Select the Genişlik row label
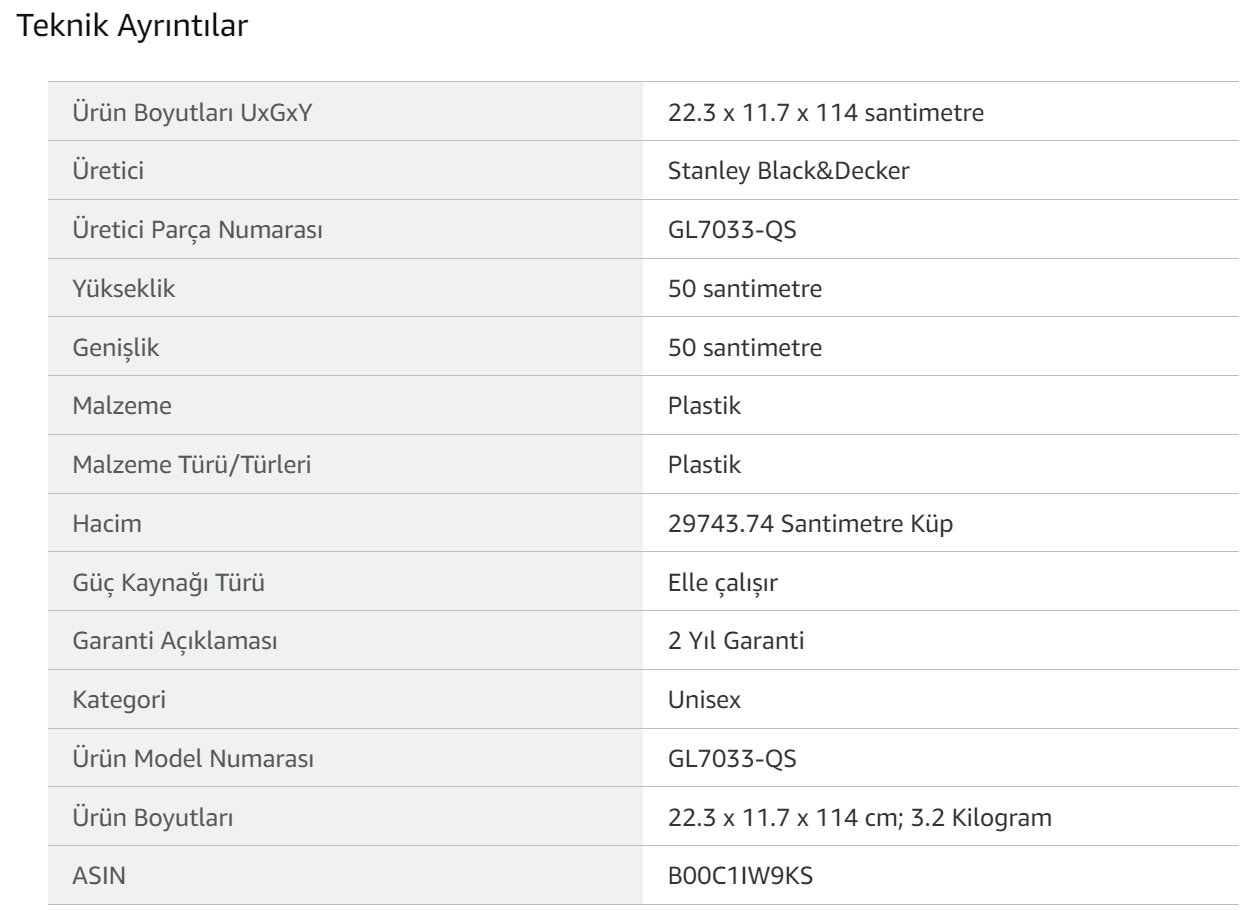 click(x=116, y=348)
